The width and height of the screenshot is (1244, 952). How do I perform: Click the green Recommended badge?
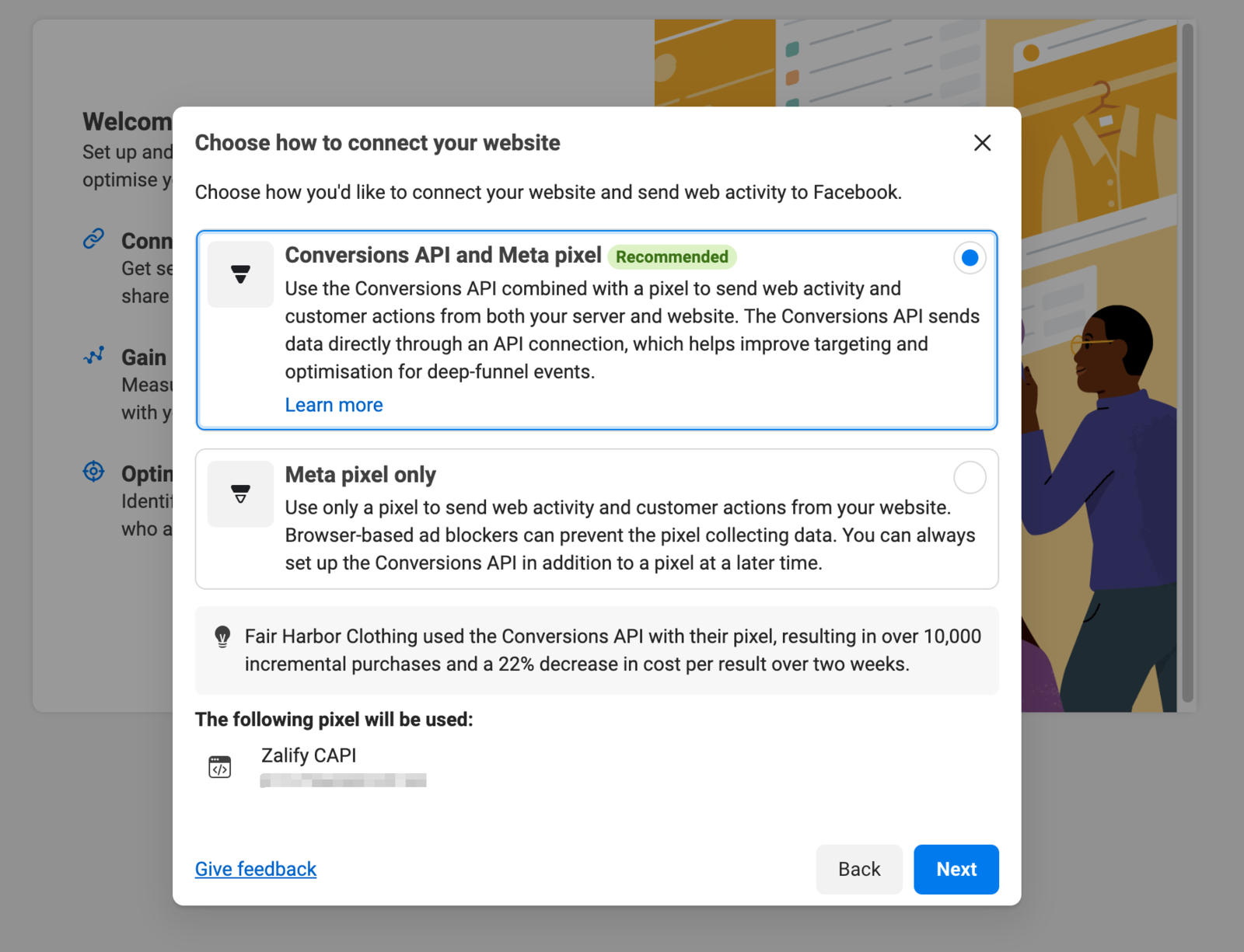click(672, 256)
